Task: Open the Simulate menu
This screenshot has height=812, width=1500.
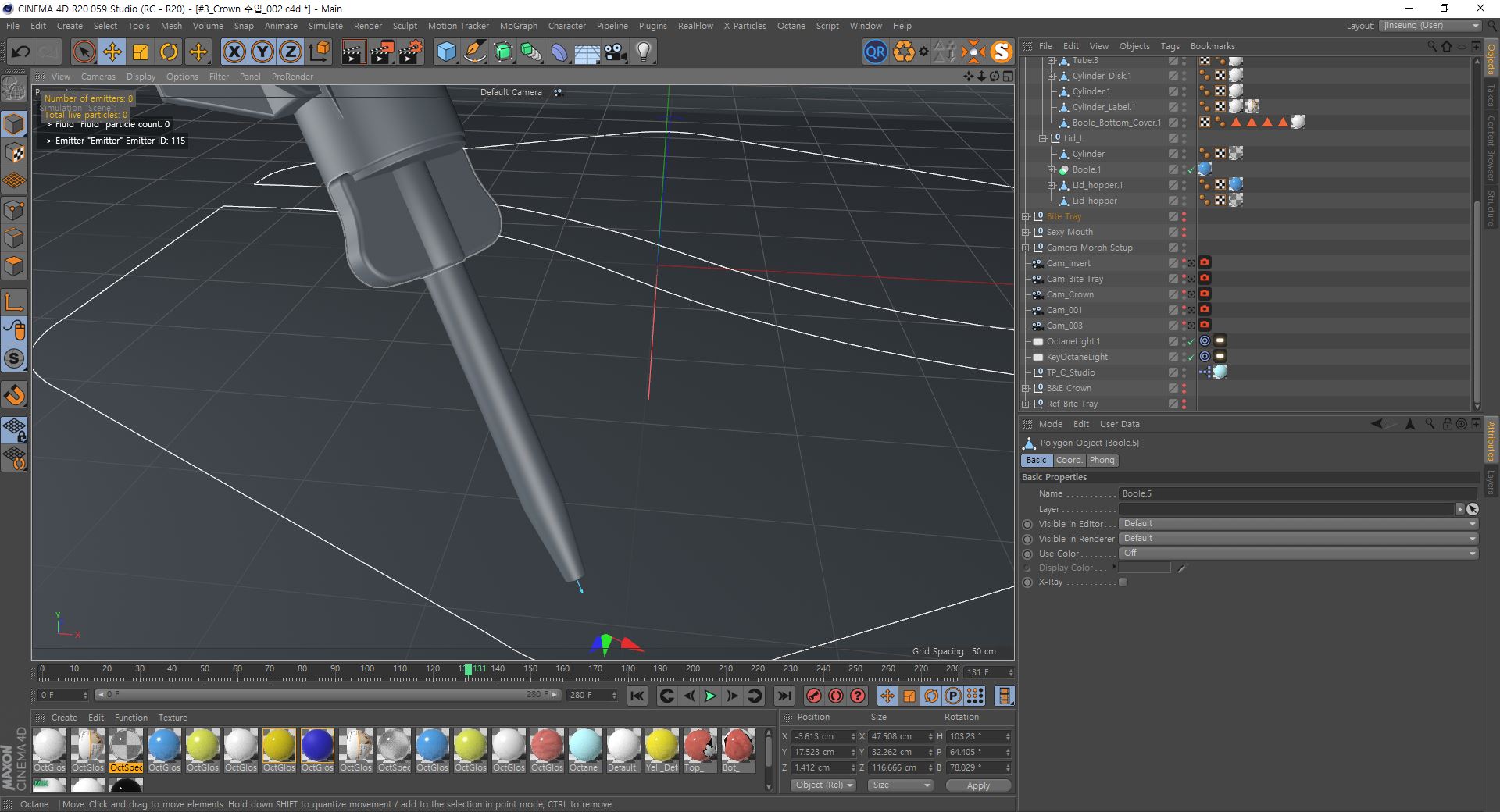Action: (x=325, y=26)
